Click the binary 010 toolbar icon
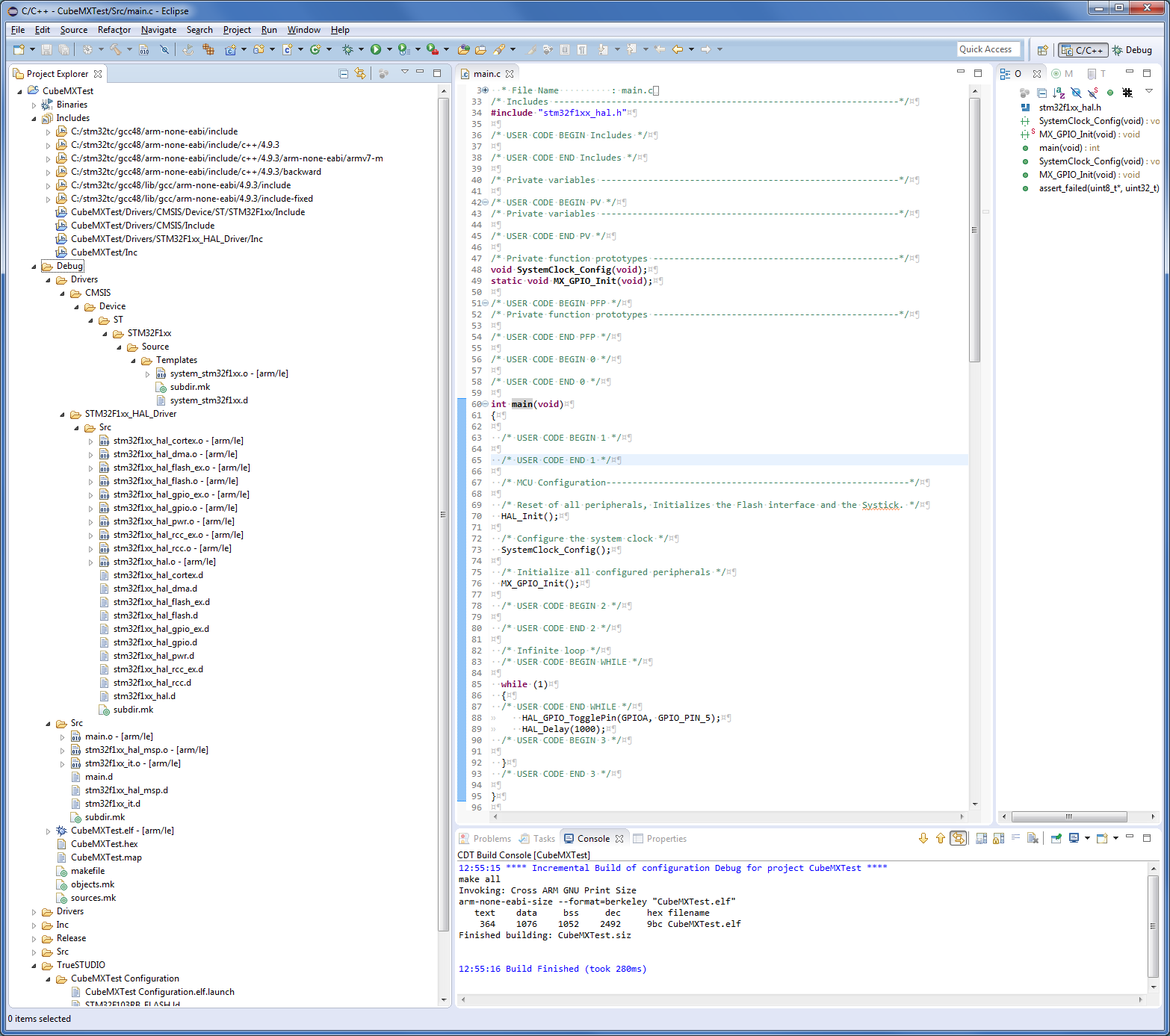 143,49
